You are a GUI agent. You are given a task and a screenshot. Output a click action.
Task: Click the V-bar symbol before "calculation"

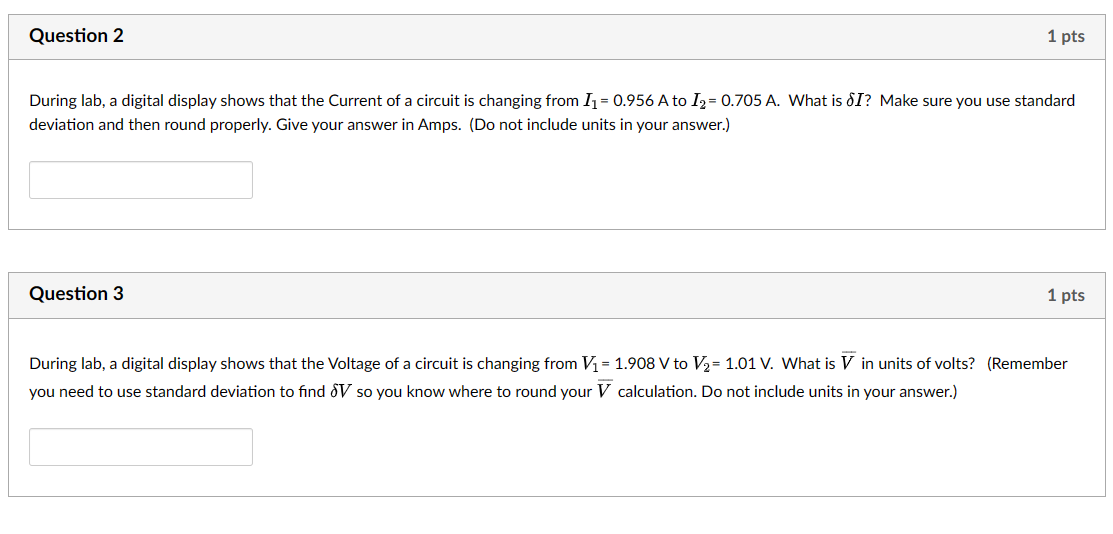(x=604, y=390)
